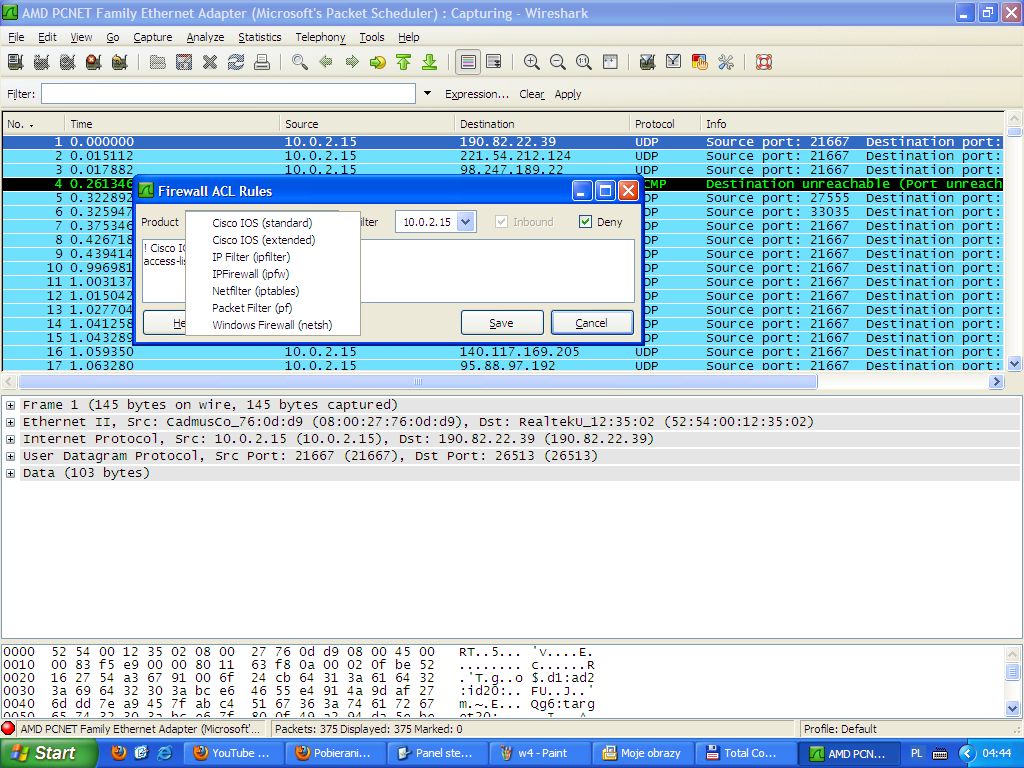Choose Windows Firewall (netsh) option
The width and height of the screenshot is (1024, 768).
272,325
